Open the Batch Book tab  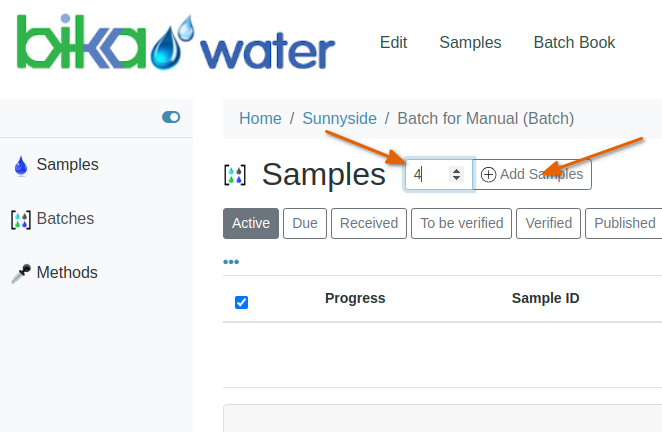tap(574, 43)
